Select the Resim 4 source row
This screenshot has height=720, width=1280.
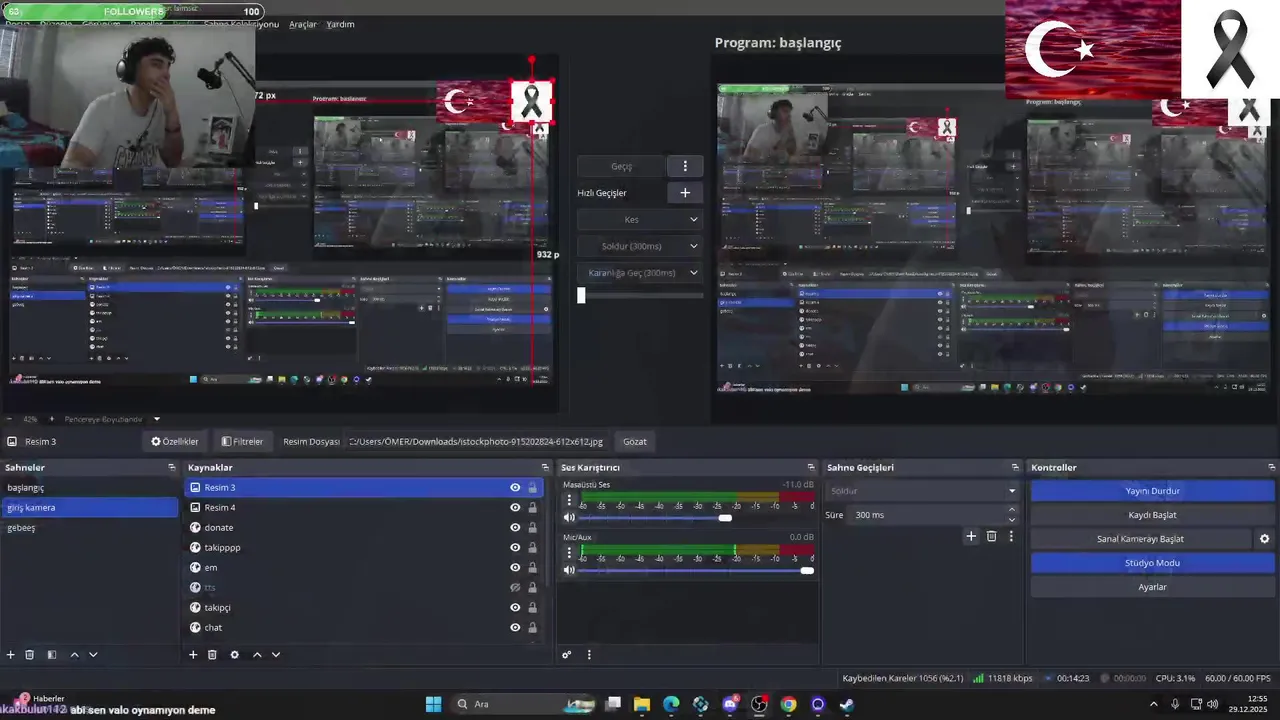click(365, 507)
